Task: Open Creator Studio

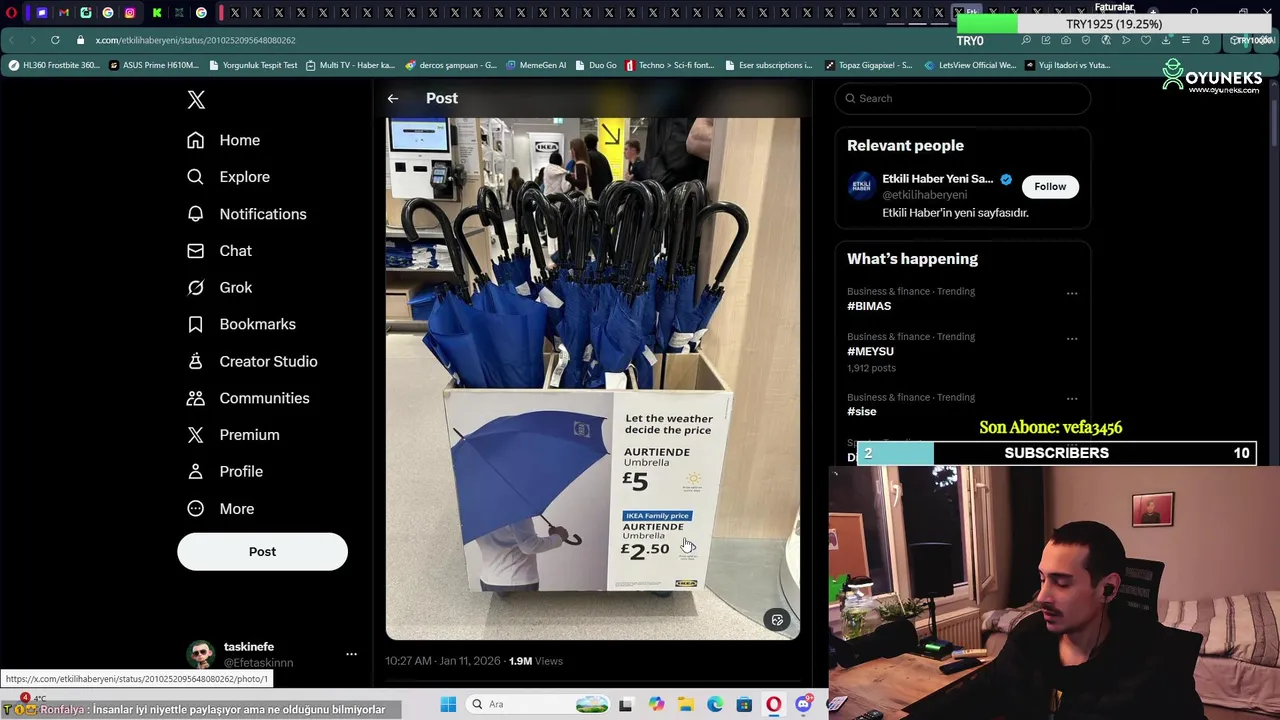Action: pos(252,361)
